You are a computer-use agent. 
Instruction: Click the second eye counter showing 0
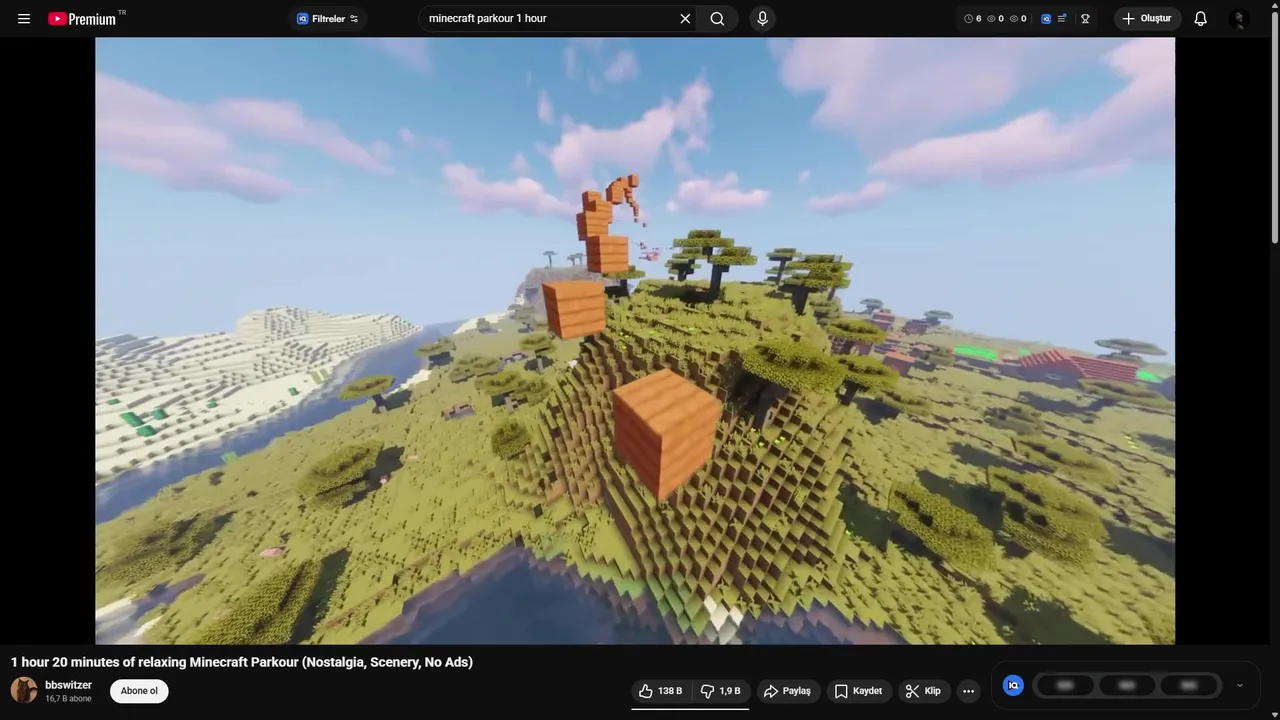(x=1018, y=19)
